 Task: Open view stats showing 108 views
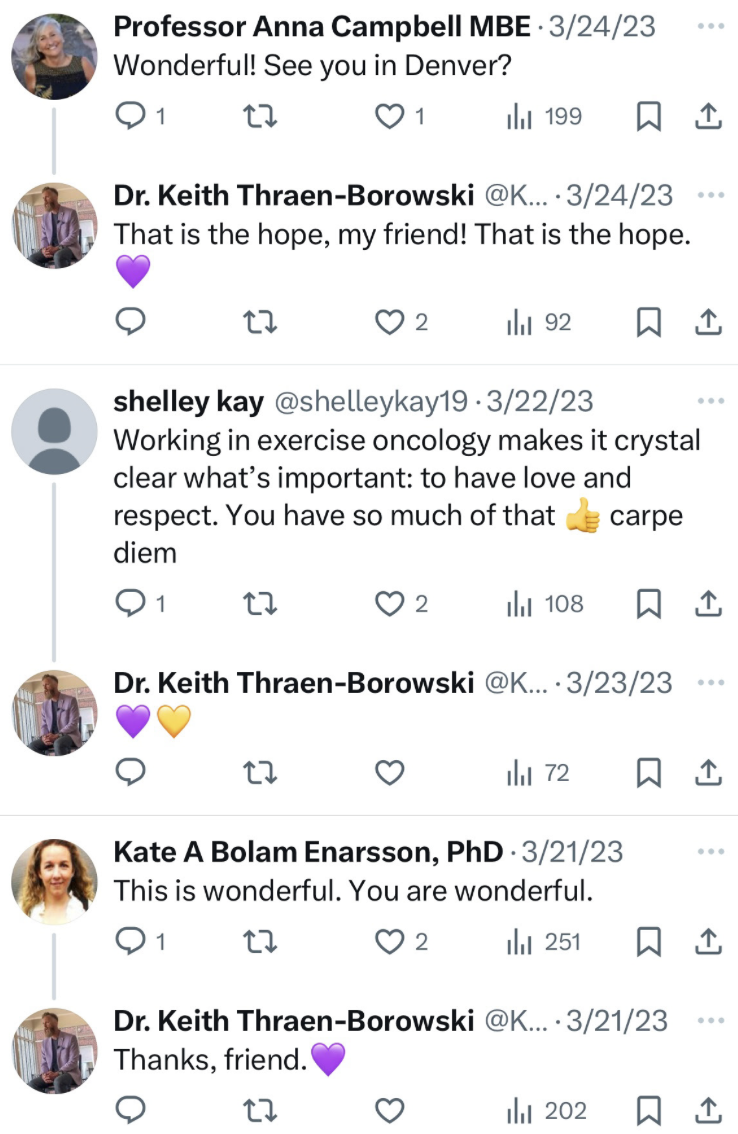545,603
